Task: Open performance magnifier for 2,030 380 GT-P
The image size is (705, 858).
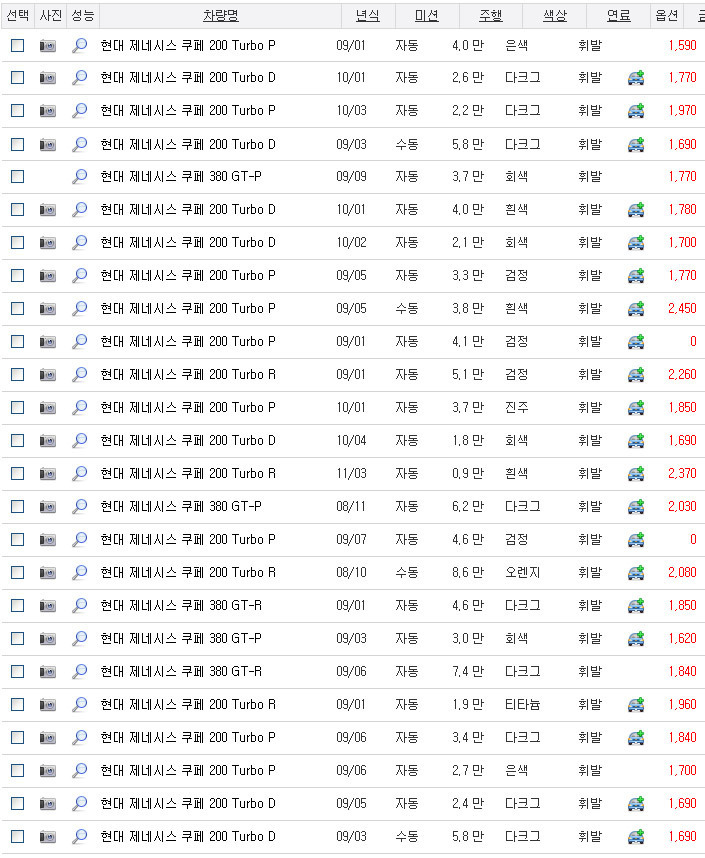Action: pos(80,506)
